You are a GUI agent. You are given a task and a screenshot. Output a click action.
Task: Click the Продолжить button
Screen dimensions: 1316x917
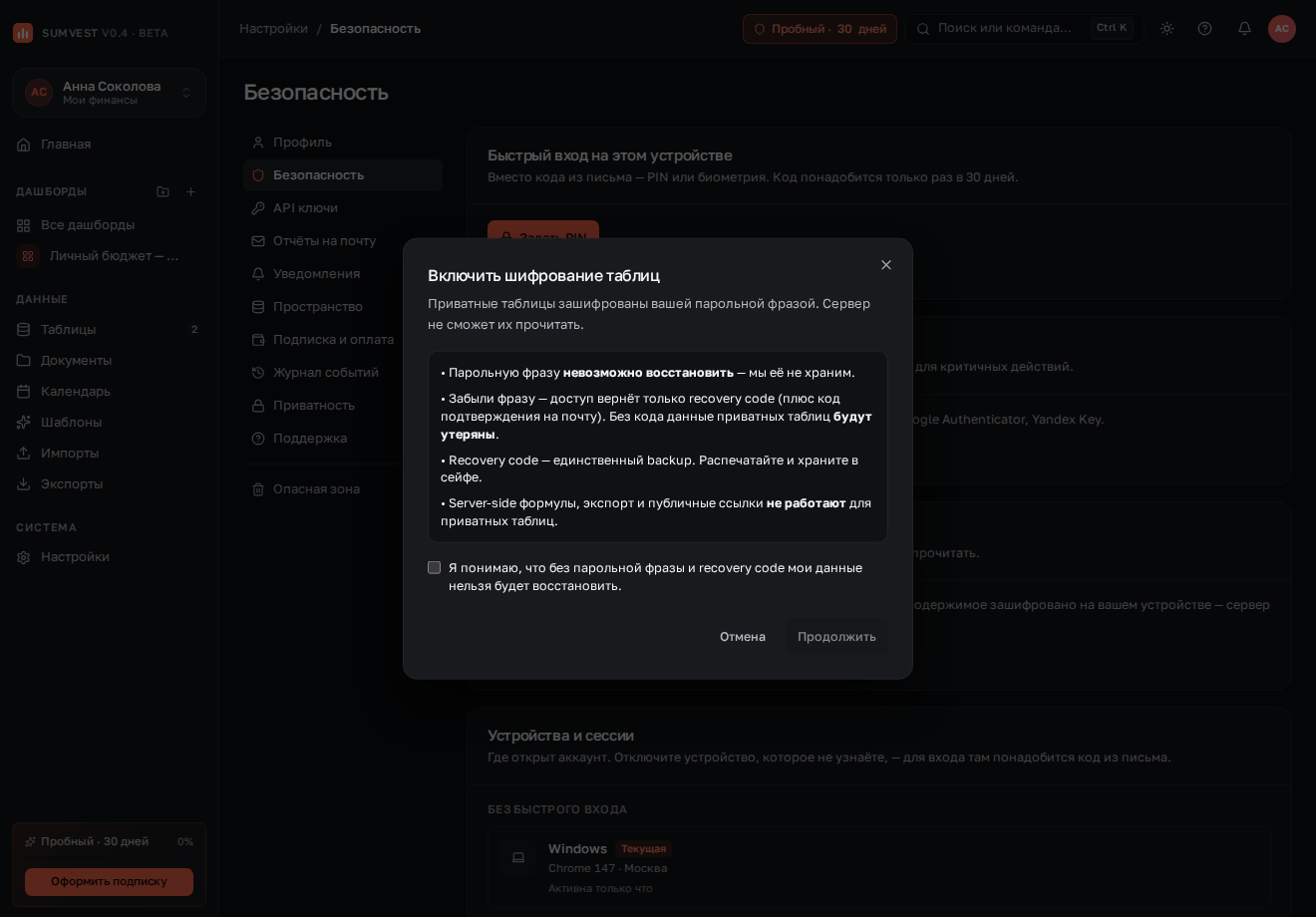click(x=836, y=637)
